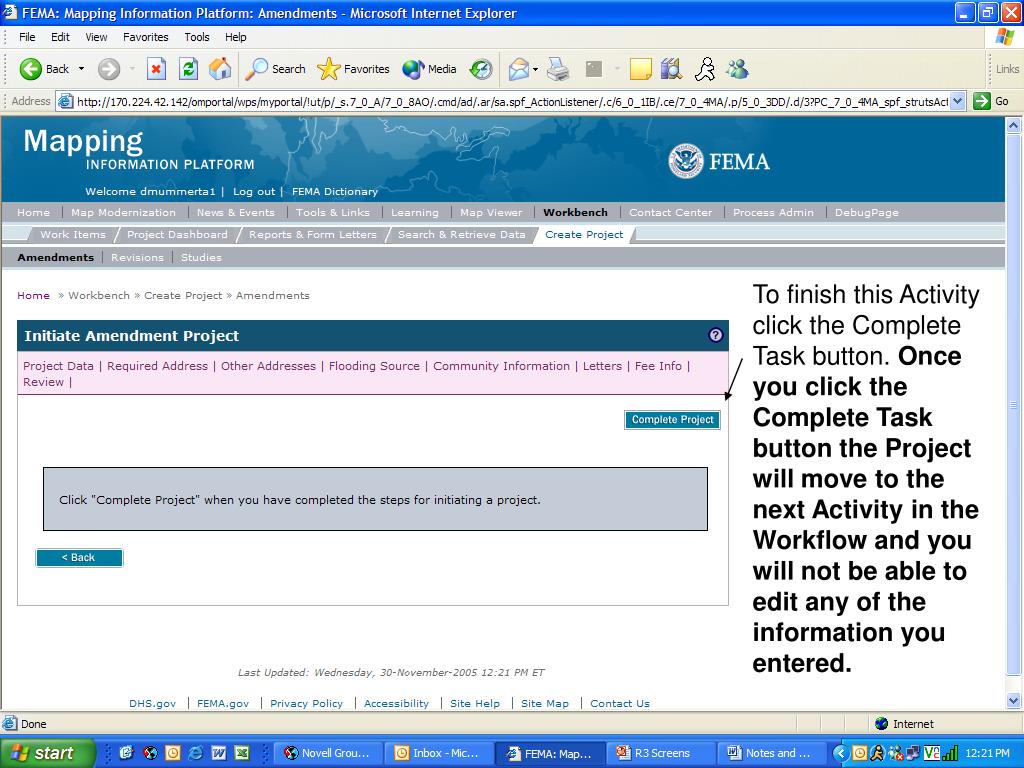Viewport: 1024px width, 768px height.
Task: Switch to the Notes and... Word taskbar window
Action: 773,753
